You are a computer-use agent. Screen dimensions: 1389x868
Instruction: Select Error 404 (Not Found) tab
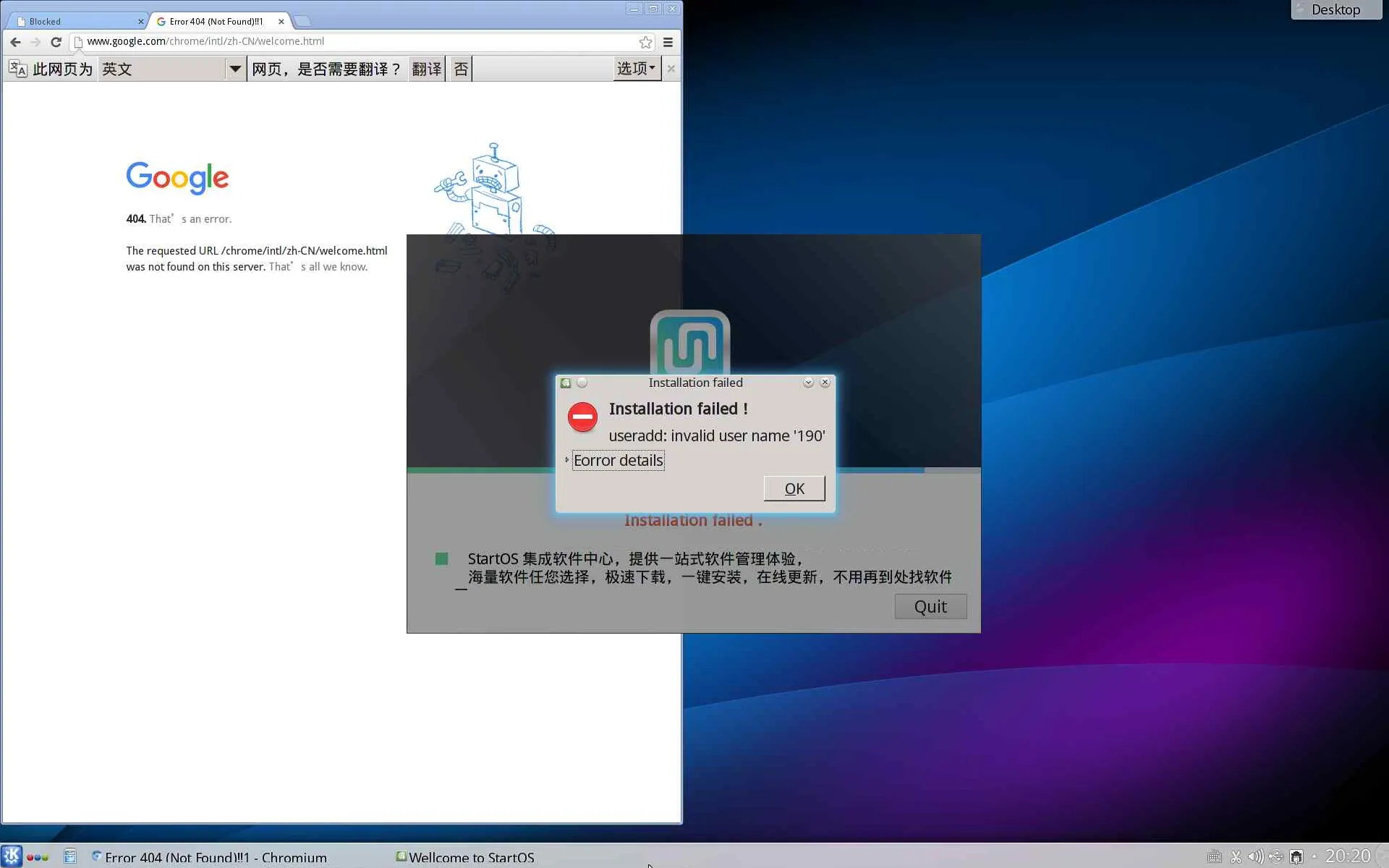216,22
